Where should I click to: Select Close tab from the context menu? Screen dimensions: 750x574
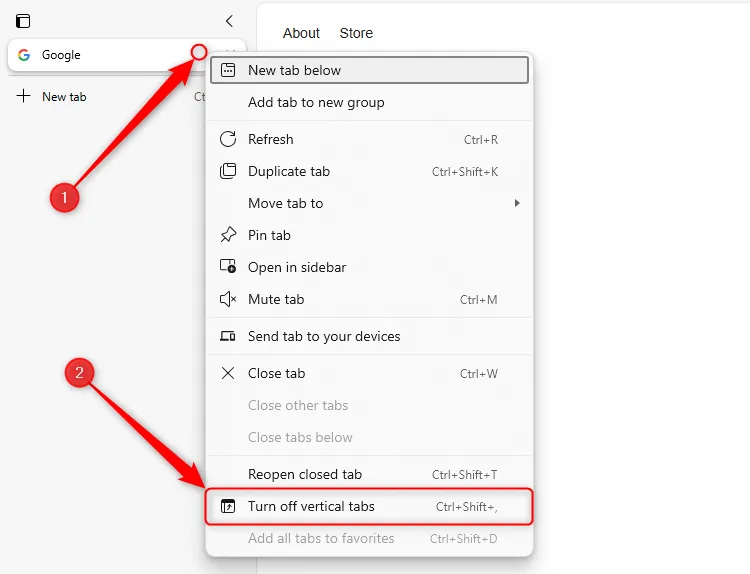click(277, 373)
